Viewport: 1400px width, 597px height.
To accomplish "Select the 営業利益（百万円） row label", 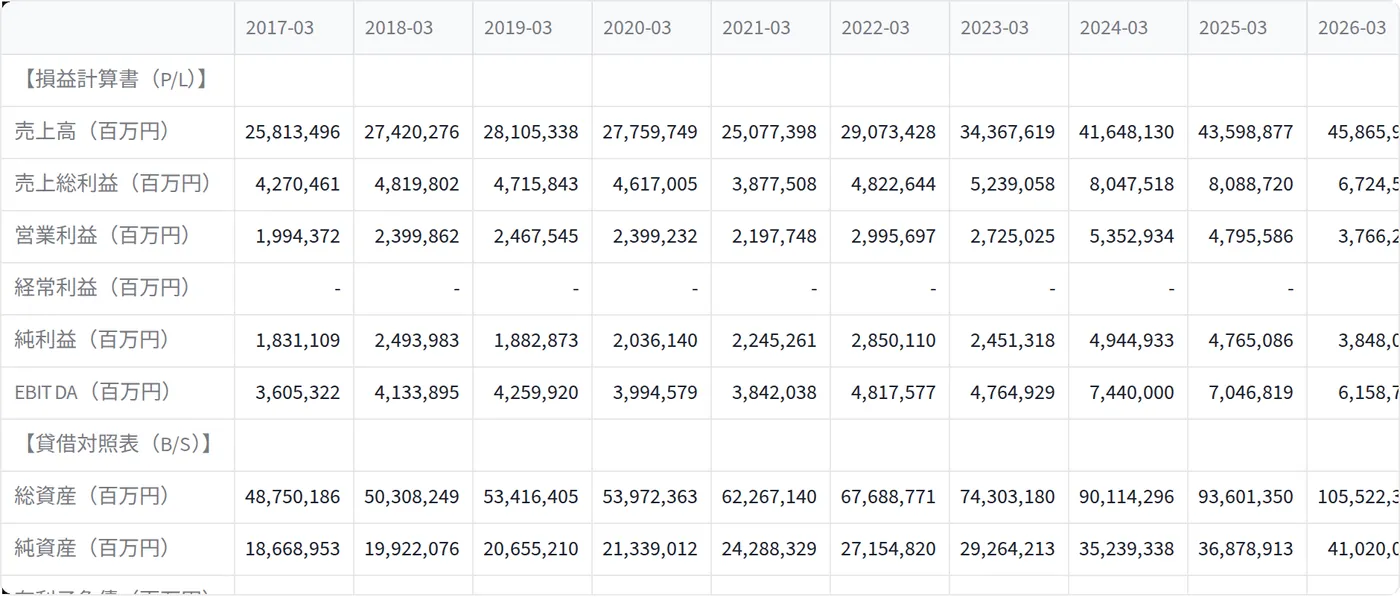I will click(103, 236).
